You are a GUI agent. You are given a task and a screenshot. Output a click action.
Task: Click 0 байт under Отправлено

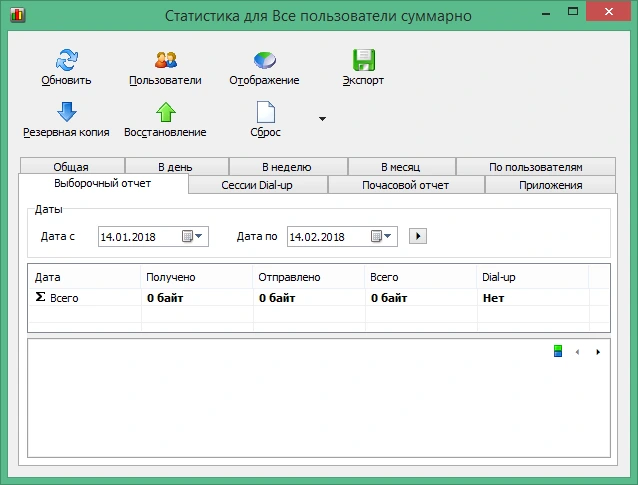(x=277, y=298)
